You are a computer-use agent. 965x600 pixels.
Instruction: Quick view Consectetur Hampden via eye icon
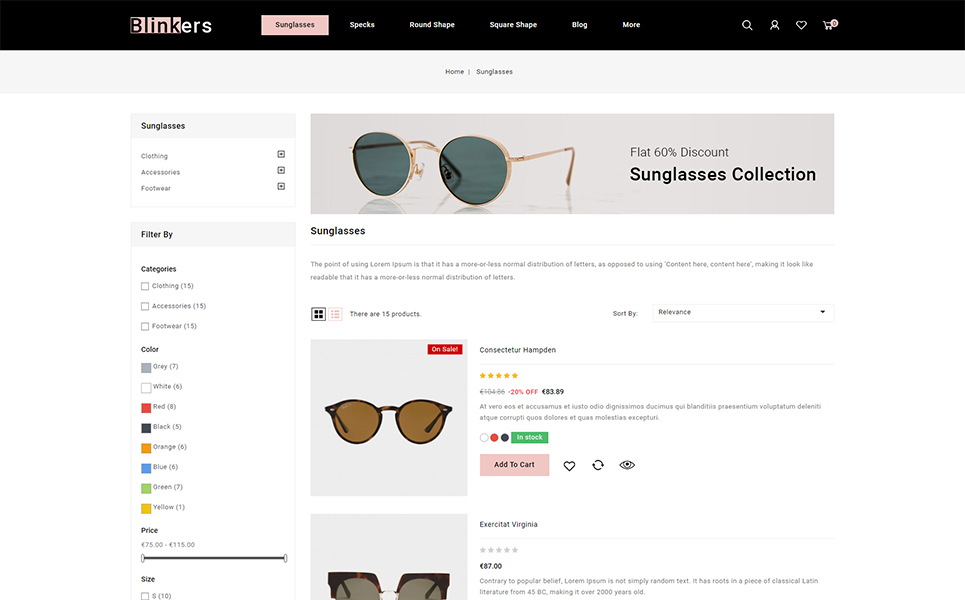pos(627,465)
